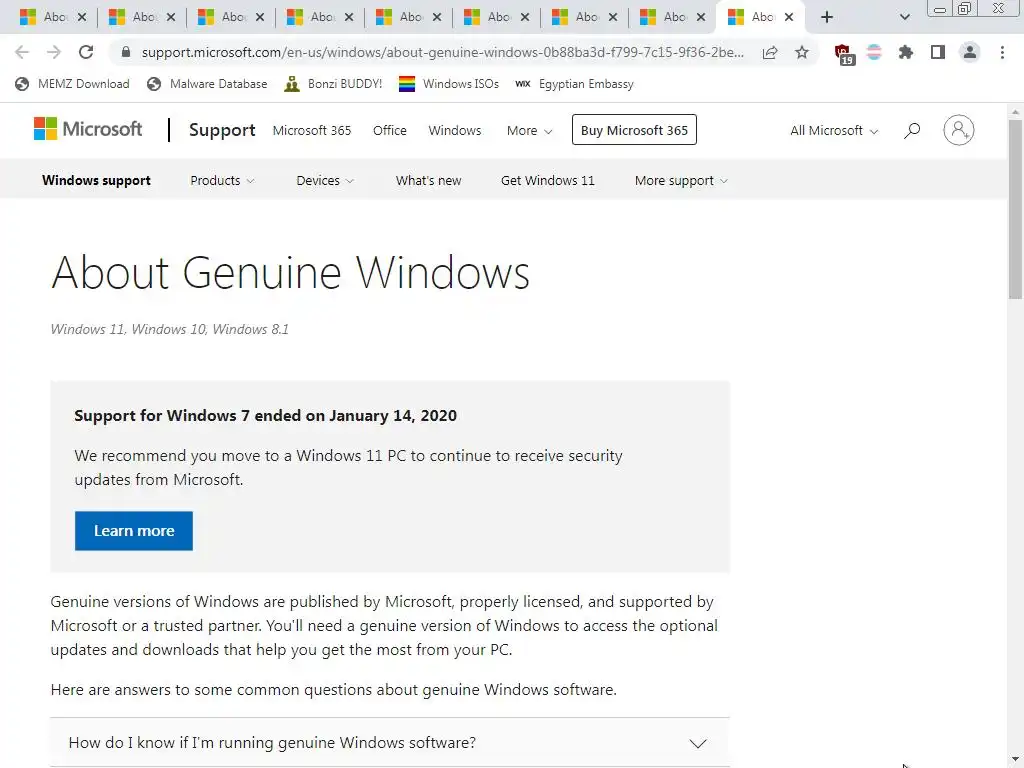The width and height of the screenshot is (1024, 768).
Task: Click 'Windows 11, Windows 10, Windows 8.1' text
Action: 170,329
